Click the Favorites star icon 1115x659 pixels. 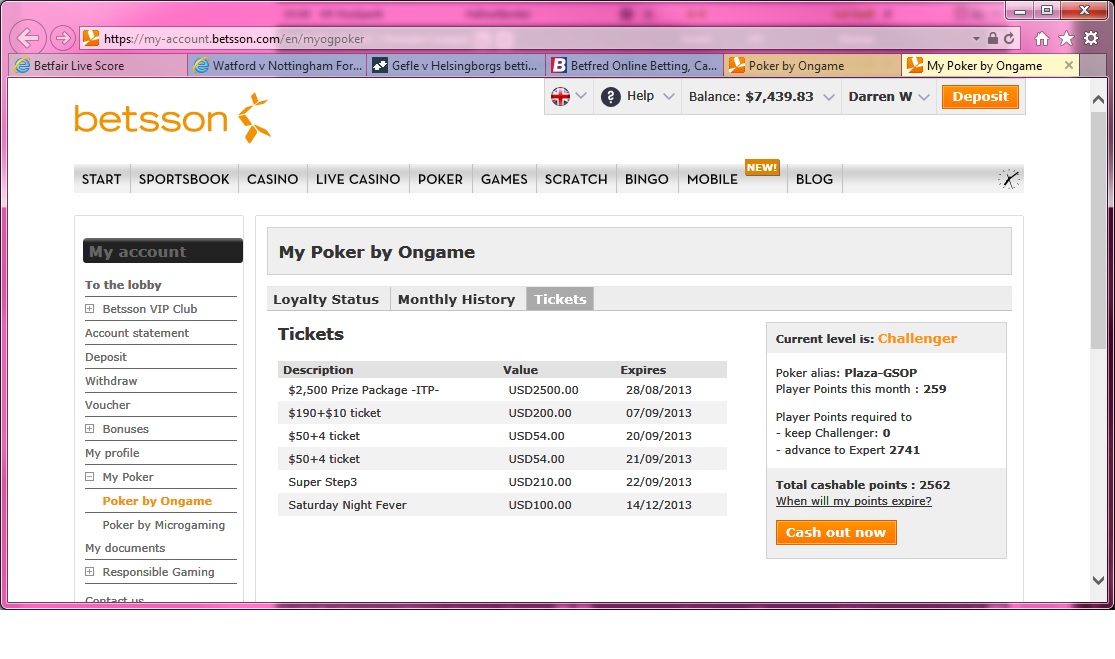point(1066,38)
